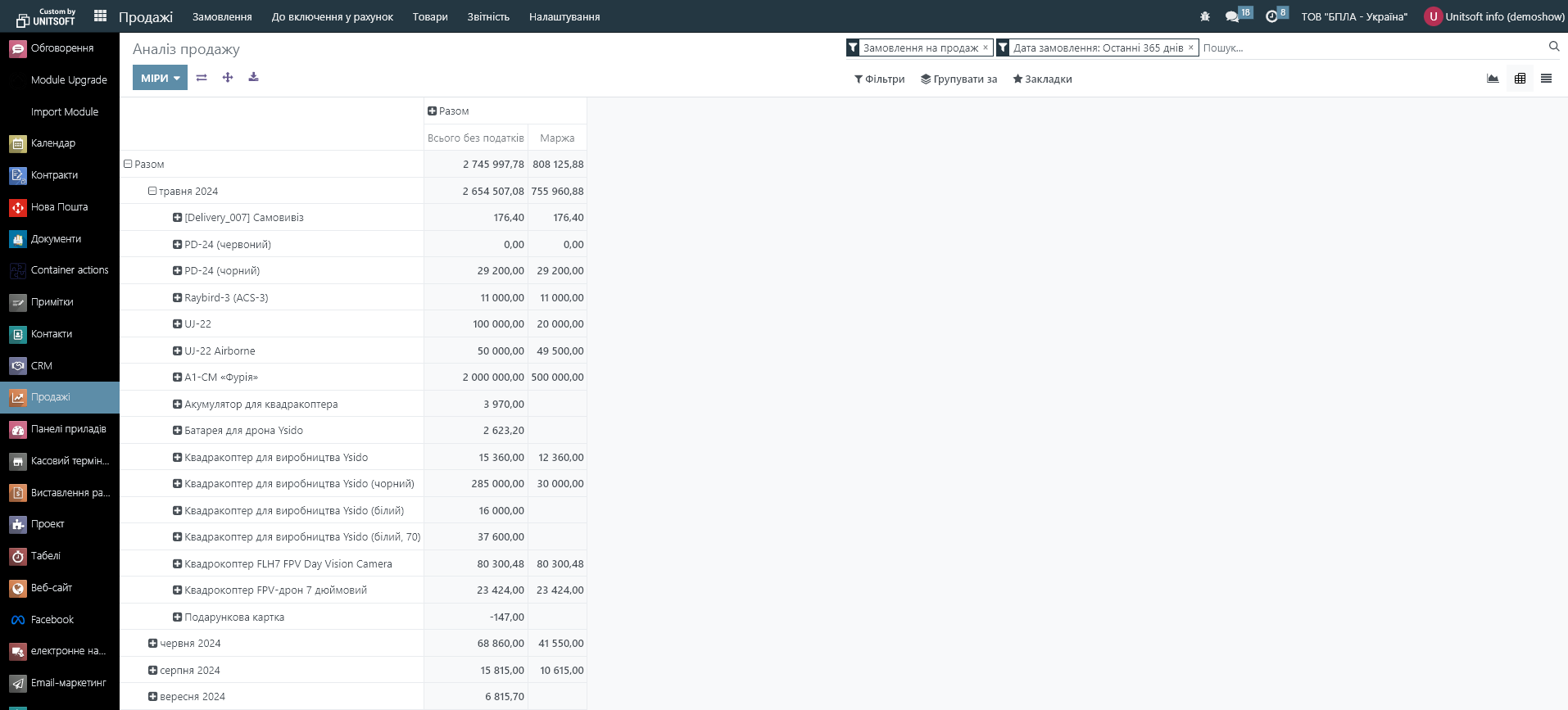1568x710 pixels.
Task: Open CRM in the sidebar
Action: 41,366
